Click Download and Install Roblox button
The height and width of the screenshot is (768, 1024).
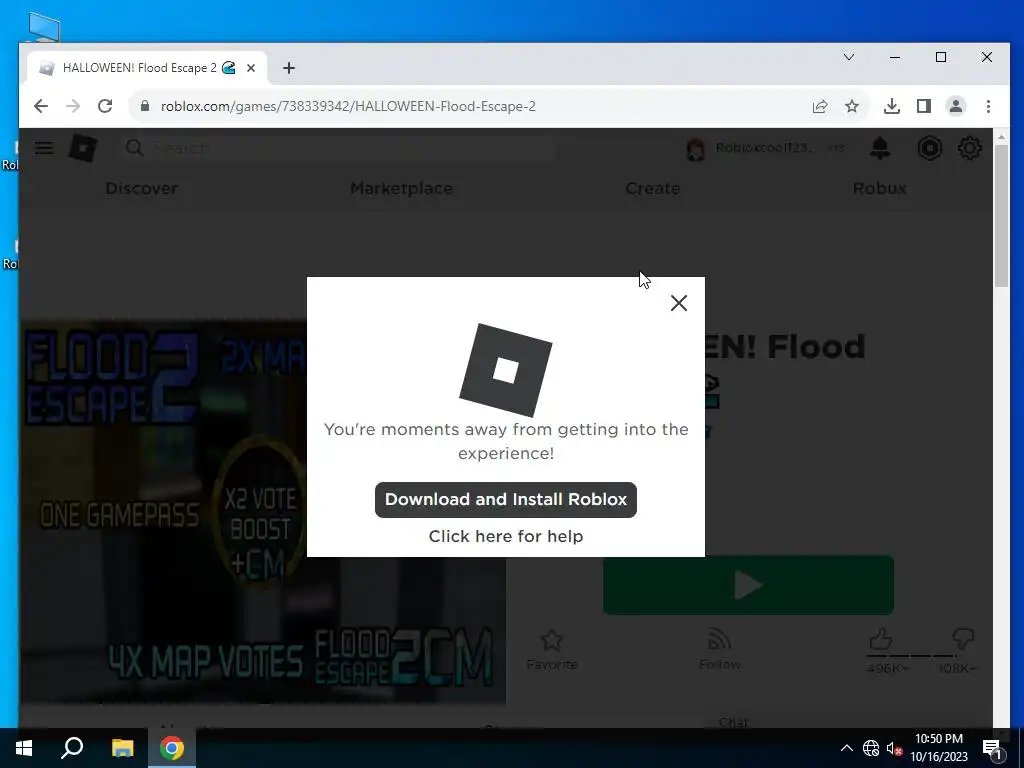click(x=505, y=500)
